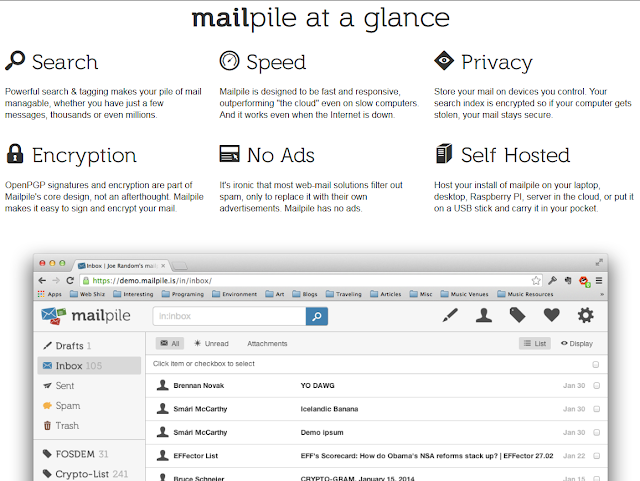The height and width of the screenshot is (481, 640).
Task: Click the browser address bar URL
Action: 152,281
